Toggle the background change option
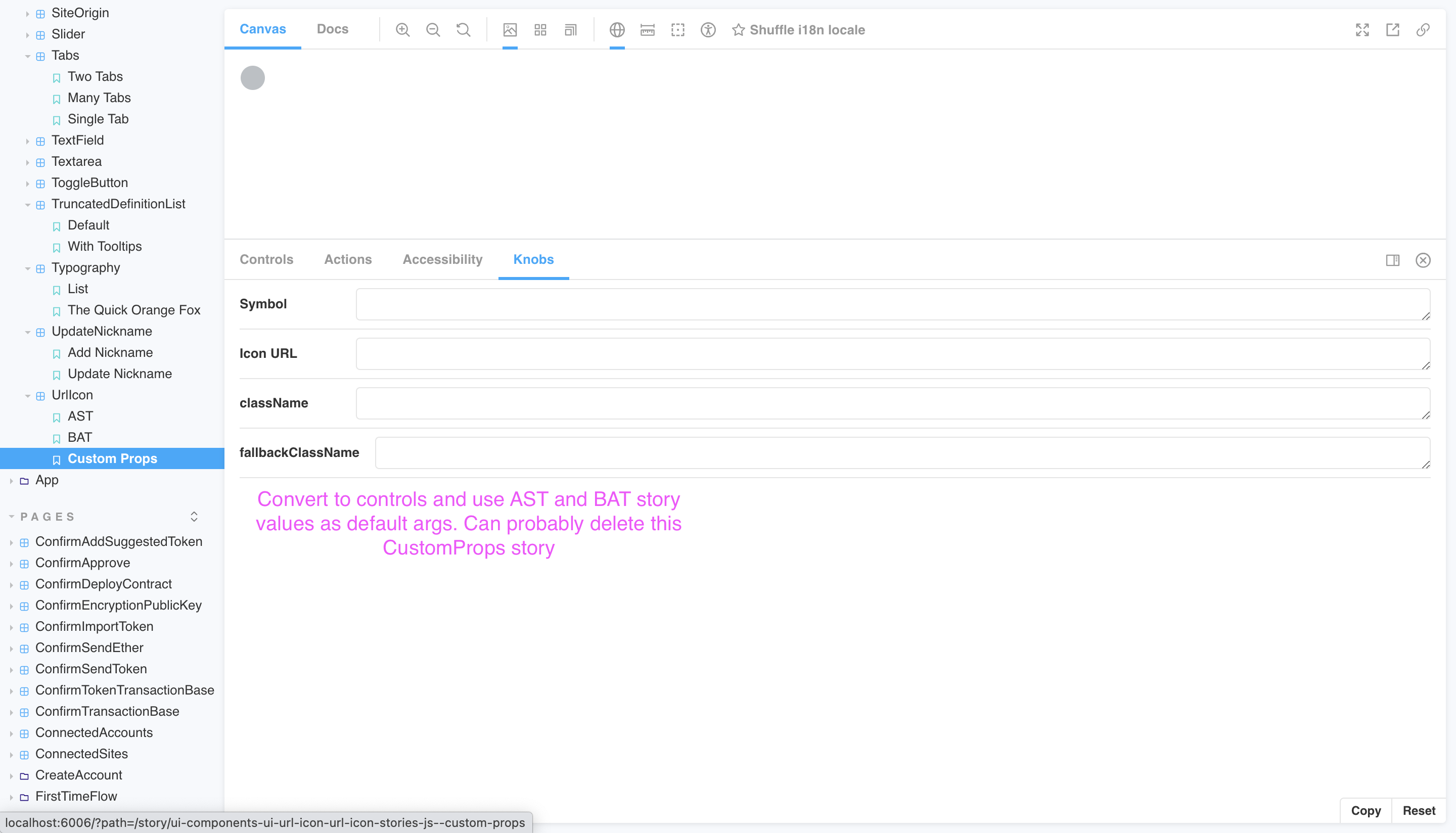This screenshot has width=1456, height=833. click(x=510, y=30)
